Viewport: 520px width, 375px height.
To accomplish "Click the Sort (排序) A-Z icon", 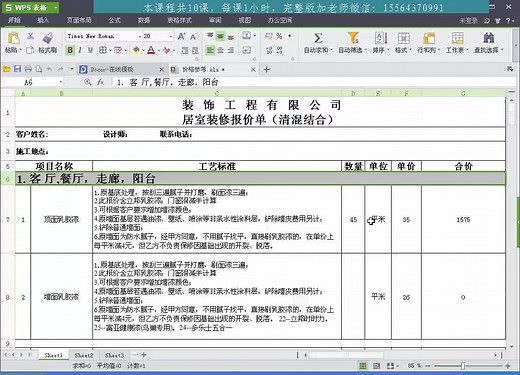I will [381, 38].
